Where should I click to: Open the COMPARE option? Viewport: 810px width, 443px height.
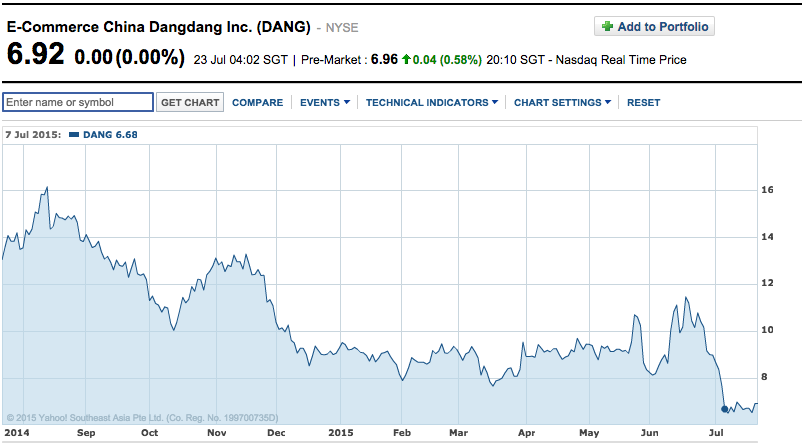pos(257,103)
